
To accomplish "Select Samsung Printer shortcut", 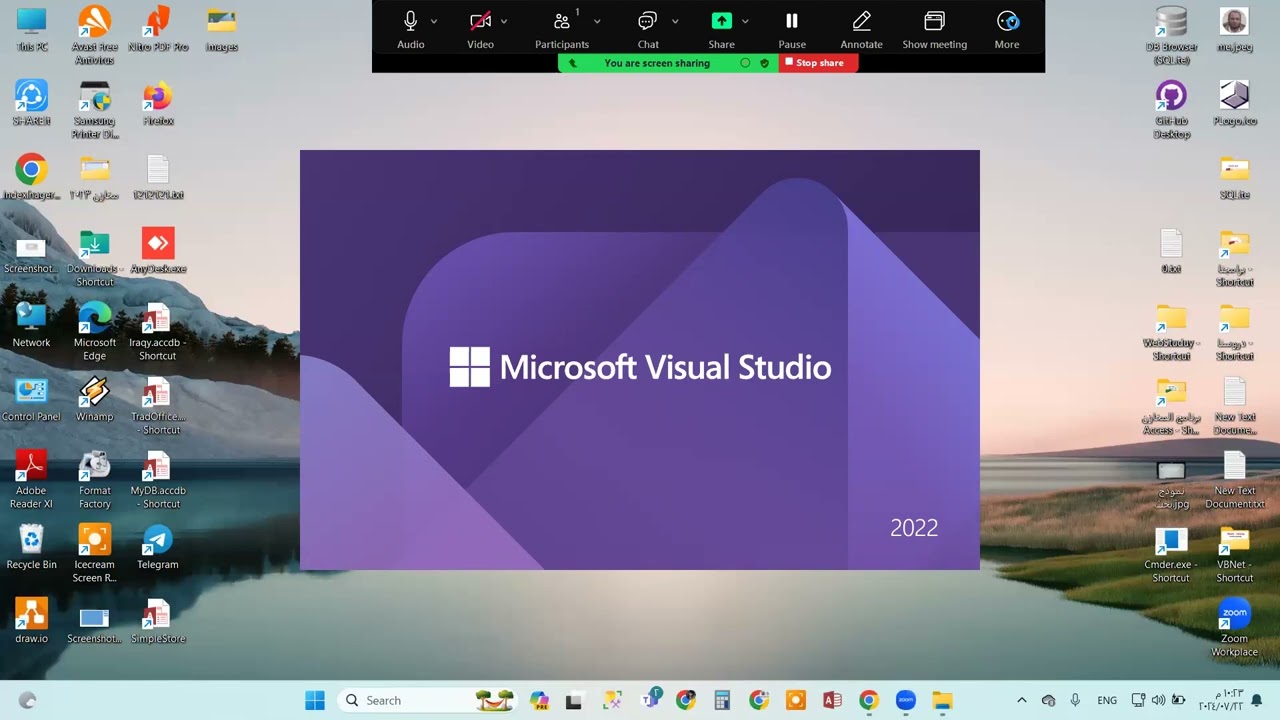I will pyautogui.click(x=94, y=110).
